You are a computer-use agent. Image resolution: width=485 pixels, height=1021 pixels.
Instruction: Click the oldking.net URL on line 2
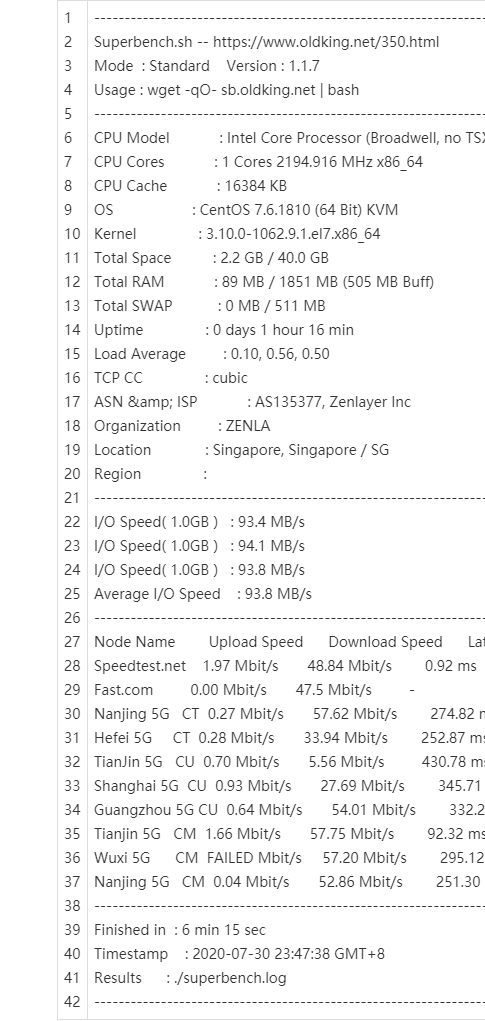326,42
